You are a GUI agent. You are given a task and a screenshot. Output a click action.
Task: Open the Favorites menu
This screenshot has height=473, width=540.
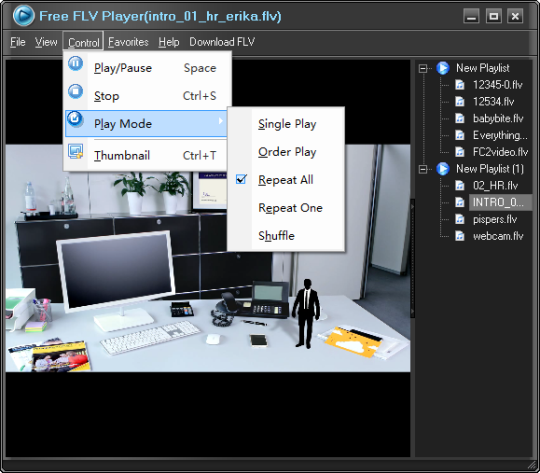click(x=128, y=42)
